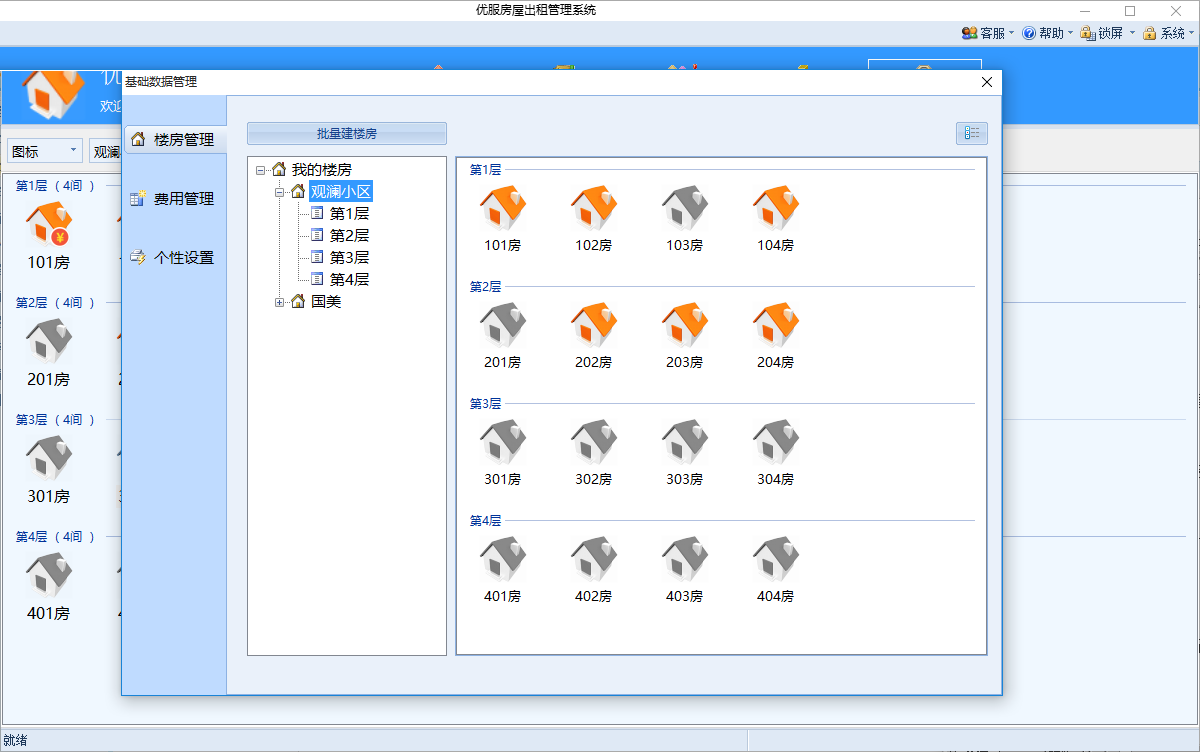Image resolution: width=1200 pixels, height=752 pixels.
Task: Open 费用管理 tab in sidebar
Action: pyautogui.click(x=174, y=199)
